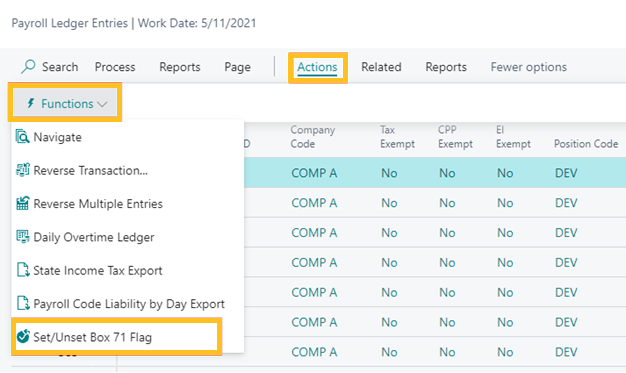
Task: Click the Daily Overtime Ledger icon
Action: pyautogui.click(x=22, y=236)
